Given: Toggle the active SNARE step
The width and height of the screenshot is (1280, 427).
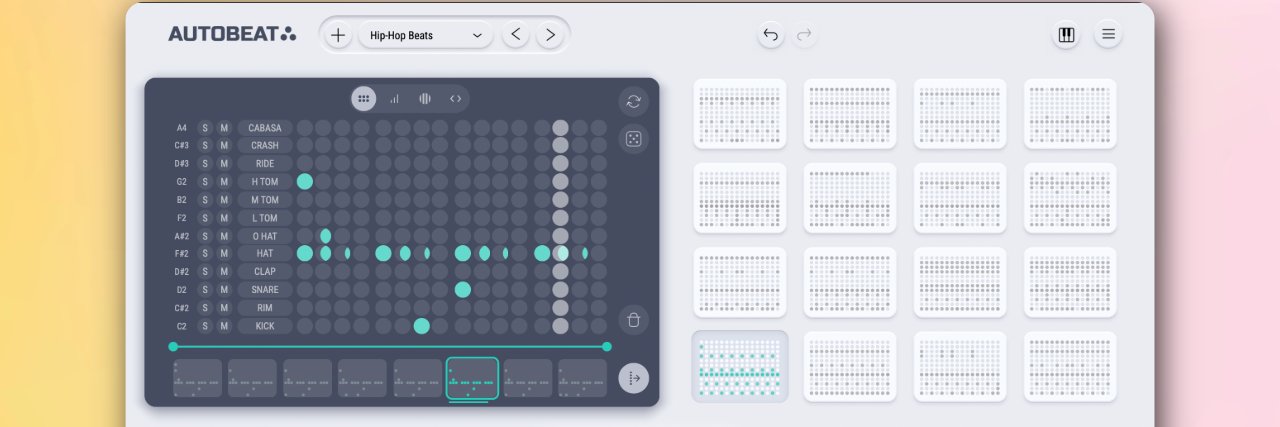Looking at the screenshot, I should [x=463, y=290].
